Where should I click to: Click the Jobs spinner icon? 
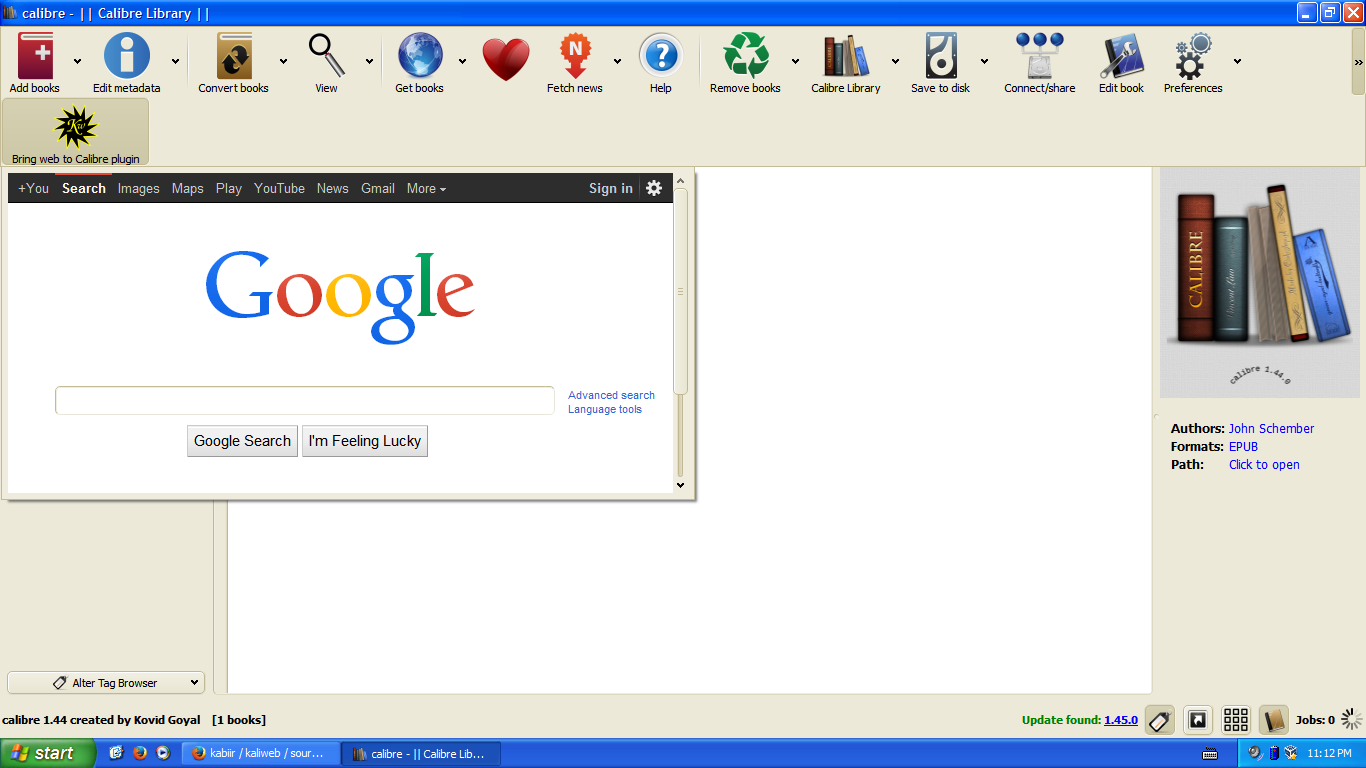click(1352, 719)
